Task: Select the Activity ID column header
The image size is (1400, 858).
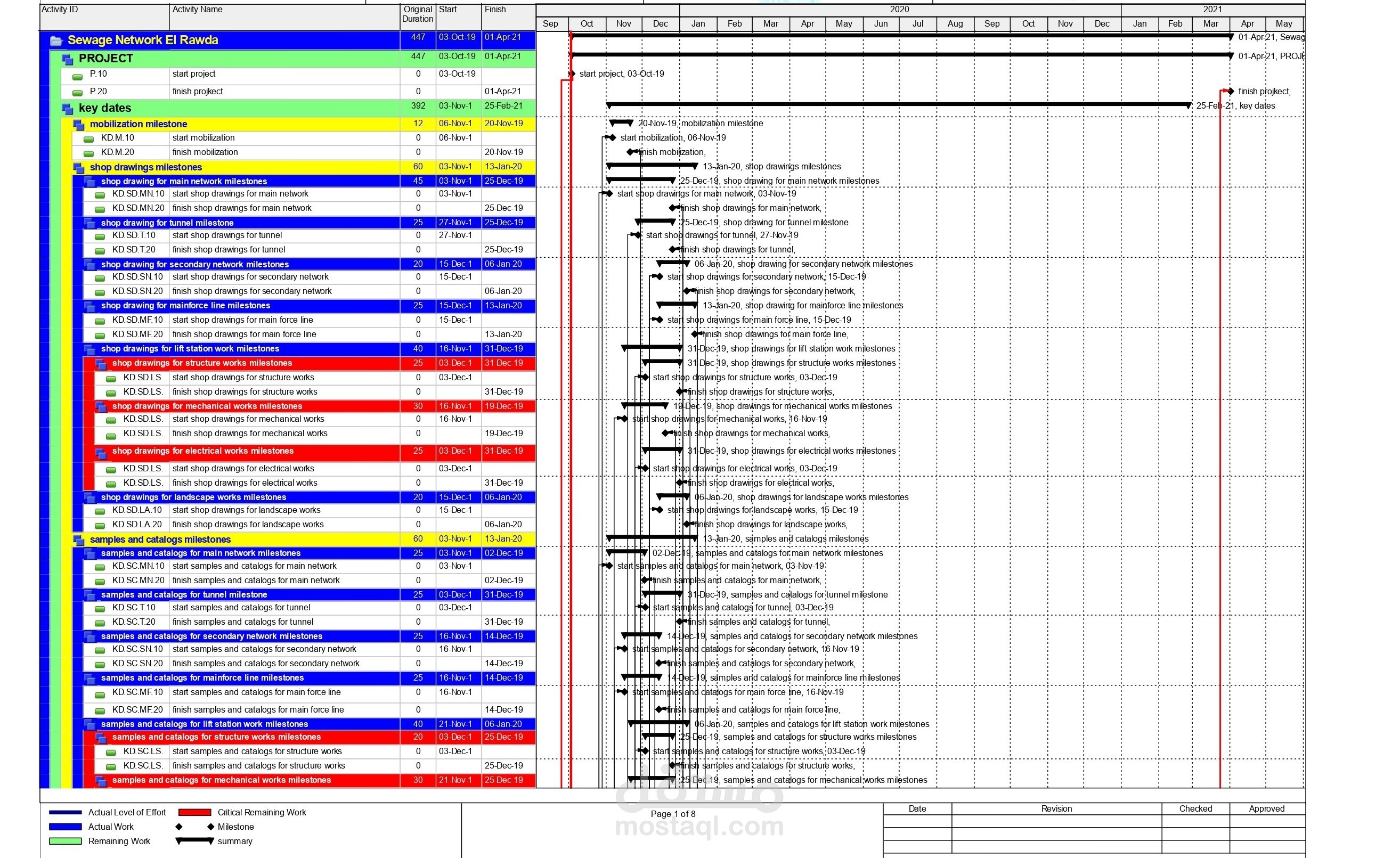Action: (104, 17)
